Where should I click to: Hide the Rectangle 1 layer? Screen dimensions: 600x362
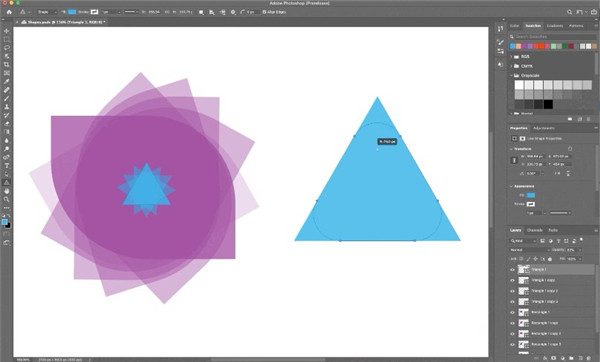512,313
